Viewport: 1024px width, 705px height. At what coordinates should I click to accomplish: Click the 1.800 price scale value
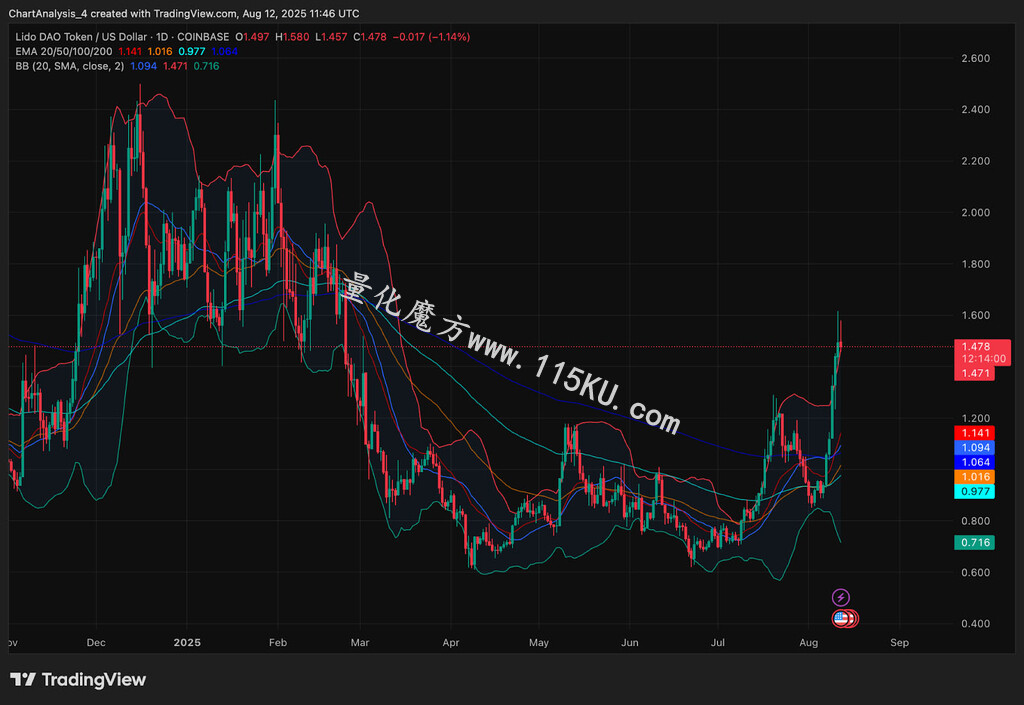pos(976,264)
